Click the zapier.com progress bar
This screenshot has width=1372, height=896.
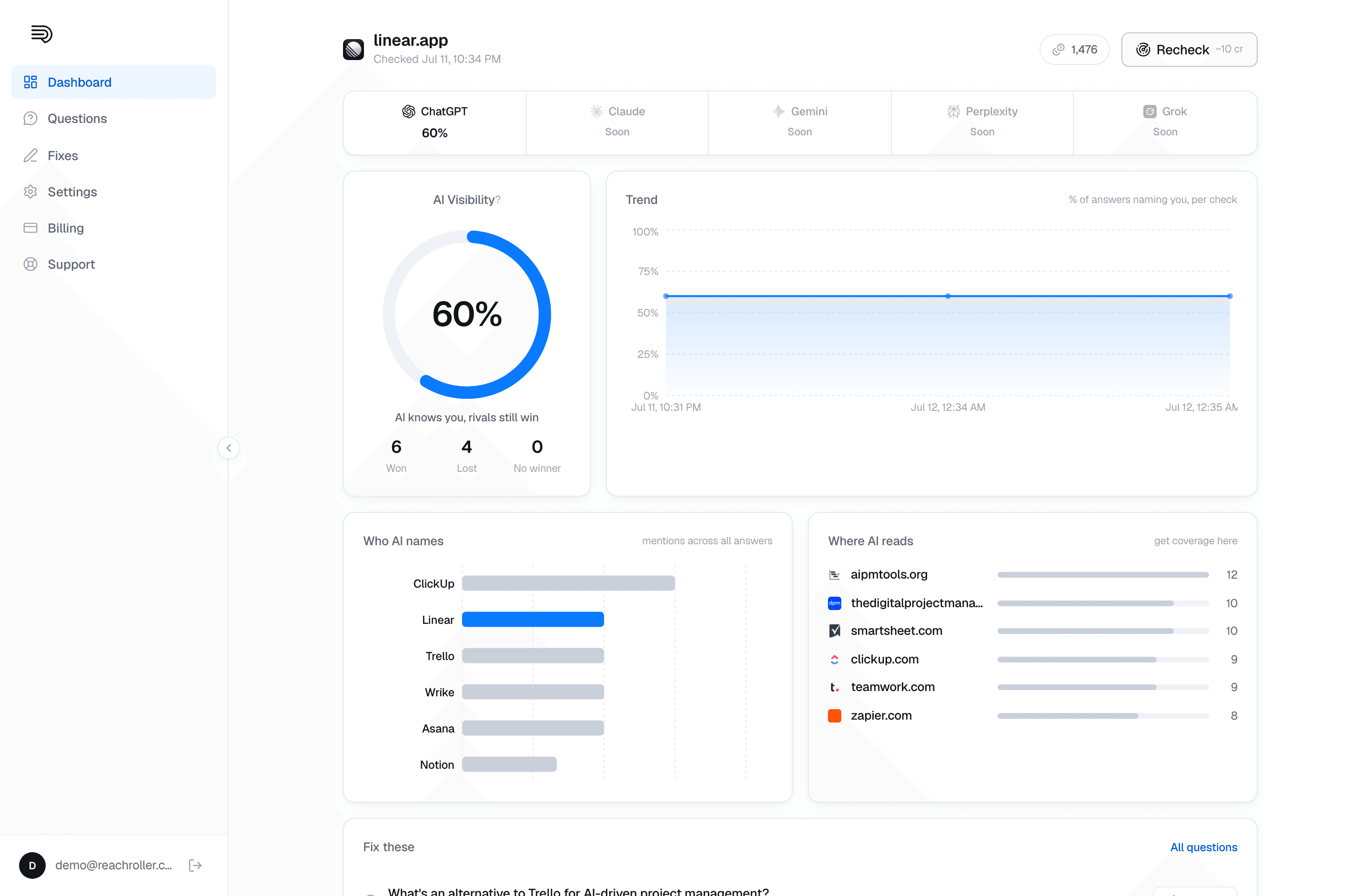coord(1103,715)
